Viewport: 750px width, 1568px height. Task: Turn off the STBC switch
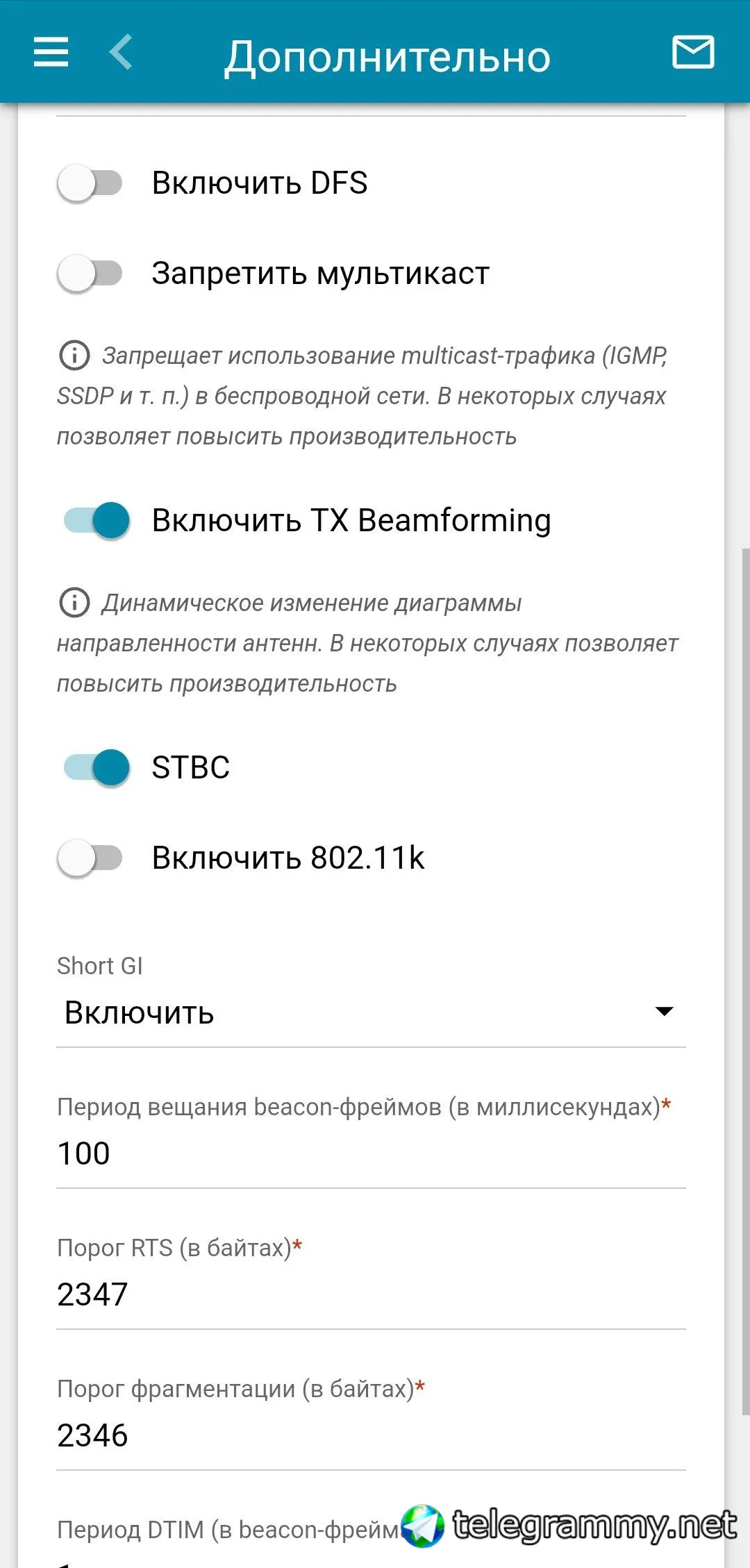coord(96,767)
